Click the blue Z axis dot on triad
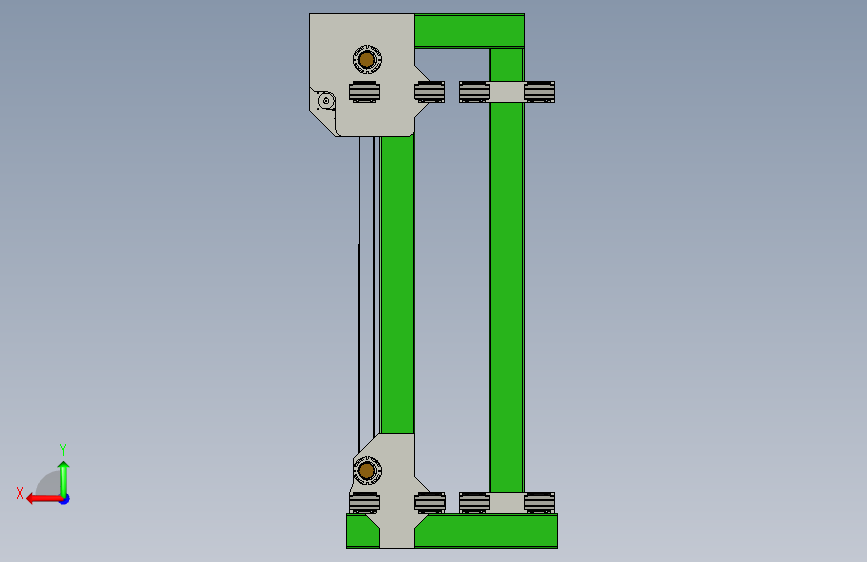Image resolution: width=867 pixels, height=562 pixels. pos(65,499)
